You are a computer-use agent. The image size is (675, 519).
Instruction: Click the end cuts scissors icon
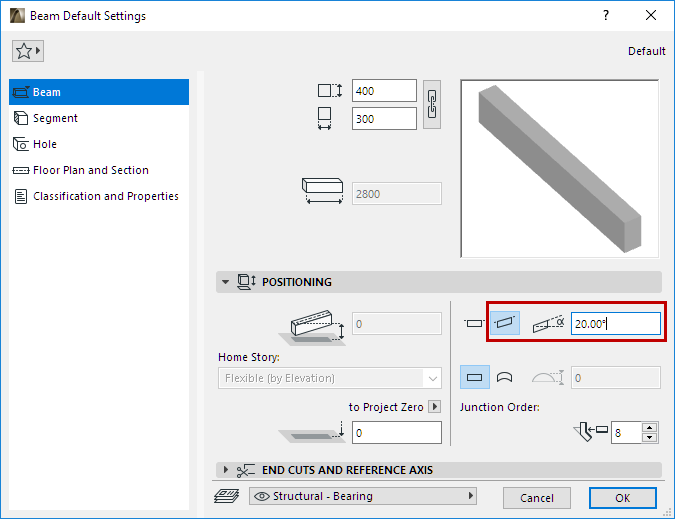[245, 470]
